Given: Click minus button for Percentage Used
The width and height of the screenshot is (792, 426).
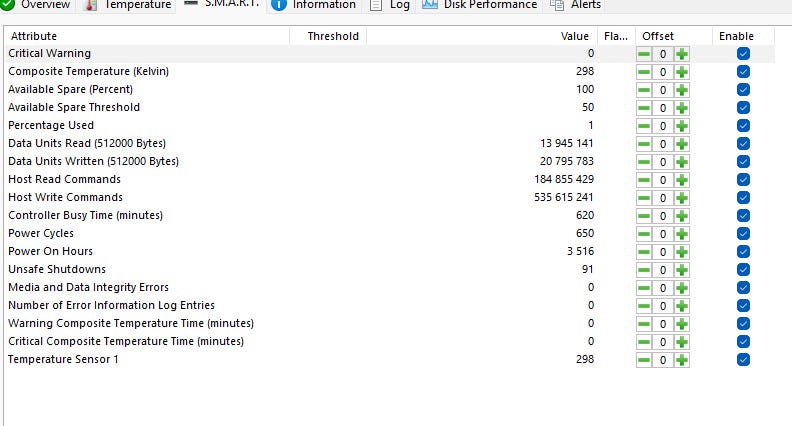Looking at the screenshot, I should click(644, 126).
